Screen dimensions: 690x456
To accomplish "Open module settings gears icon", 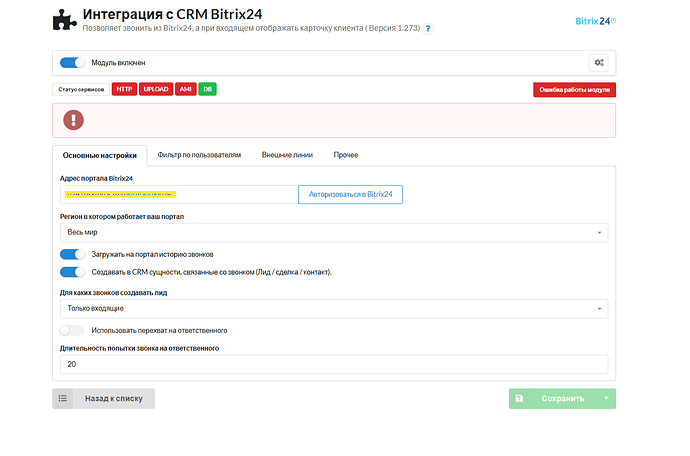I will point(599,63).
